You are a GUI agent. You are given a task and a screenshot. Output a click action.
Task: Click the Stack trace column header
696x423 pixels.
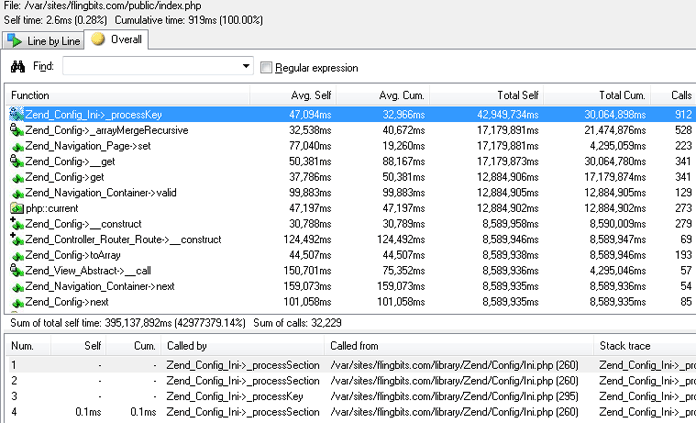(645, 346)
